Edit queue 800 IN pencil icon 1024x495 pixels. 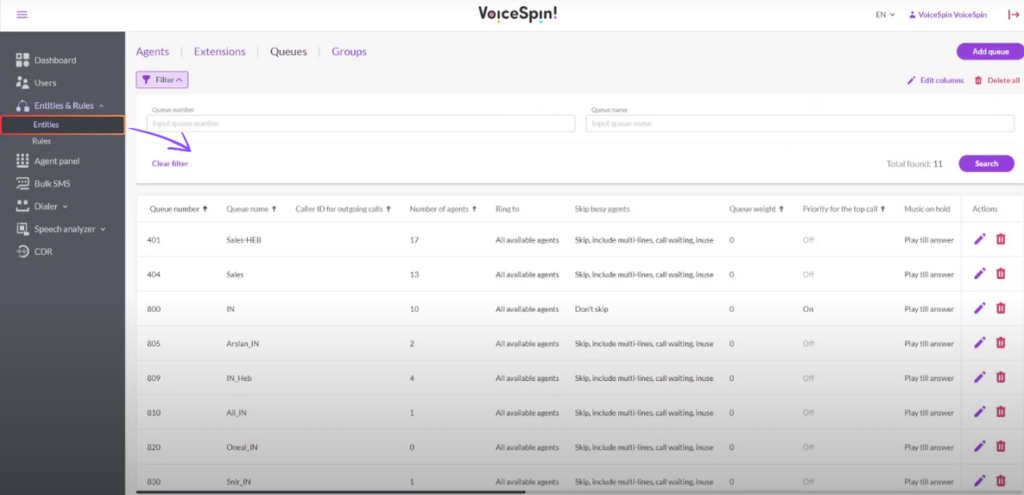[x=979, y=308]
